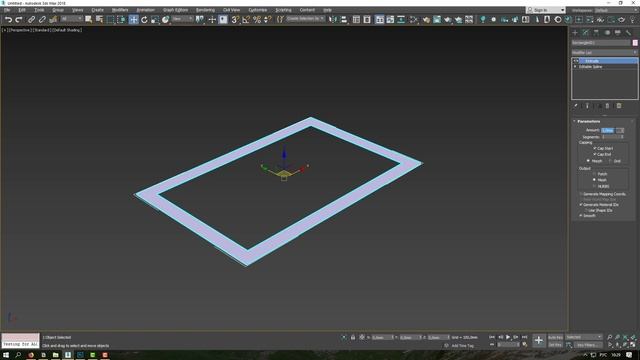
Task: Toggle the Spinner Snap icon
Action: click(267, 20)
